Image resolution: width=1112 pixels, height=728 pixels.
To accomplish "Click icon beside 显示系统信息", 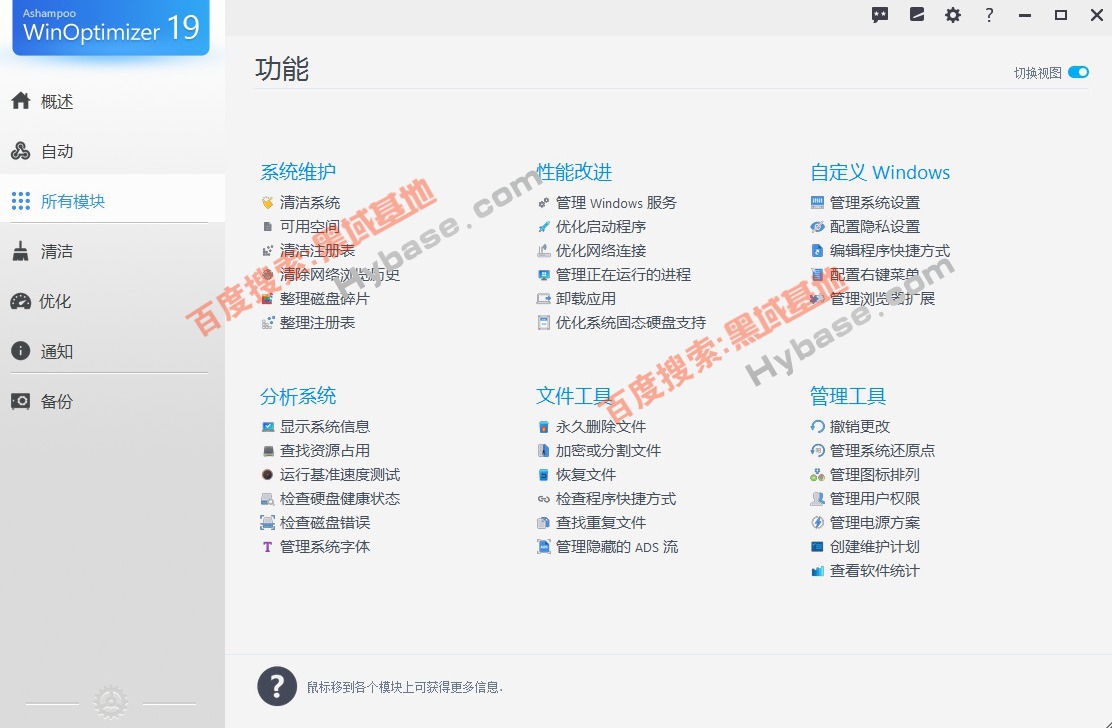I will (267, 427).
